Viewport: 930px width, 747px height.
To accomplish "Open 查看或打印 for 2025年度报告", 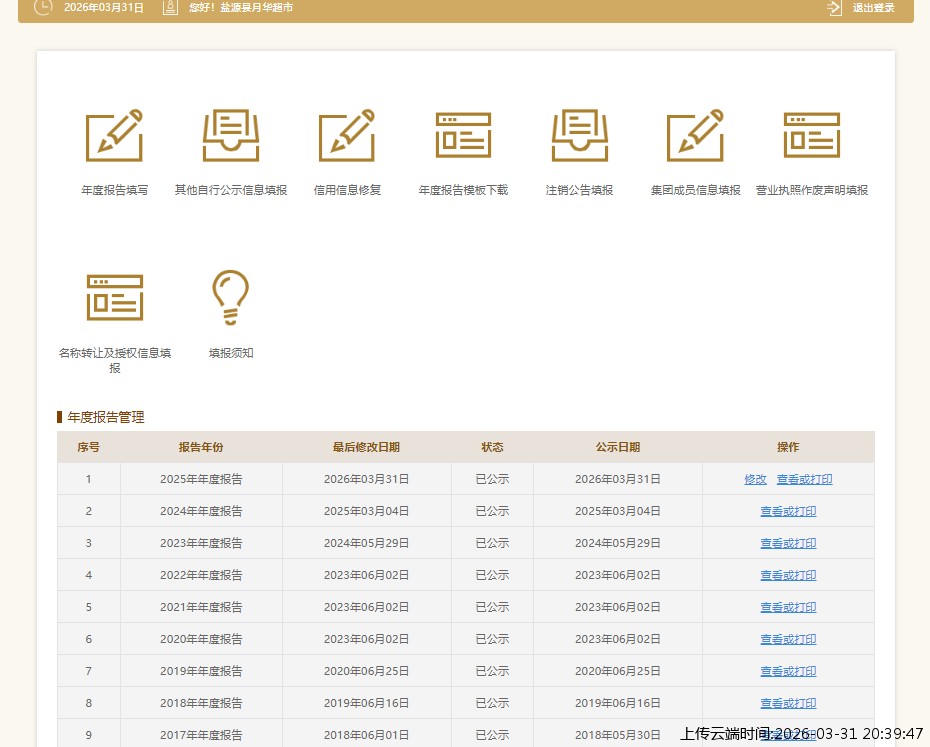I will [x=804, y=479].
